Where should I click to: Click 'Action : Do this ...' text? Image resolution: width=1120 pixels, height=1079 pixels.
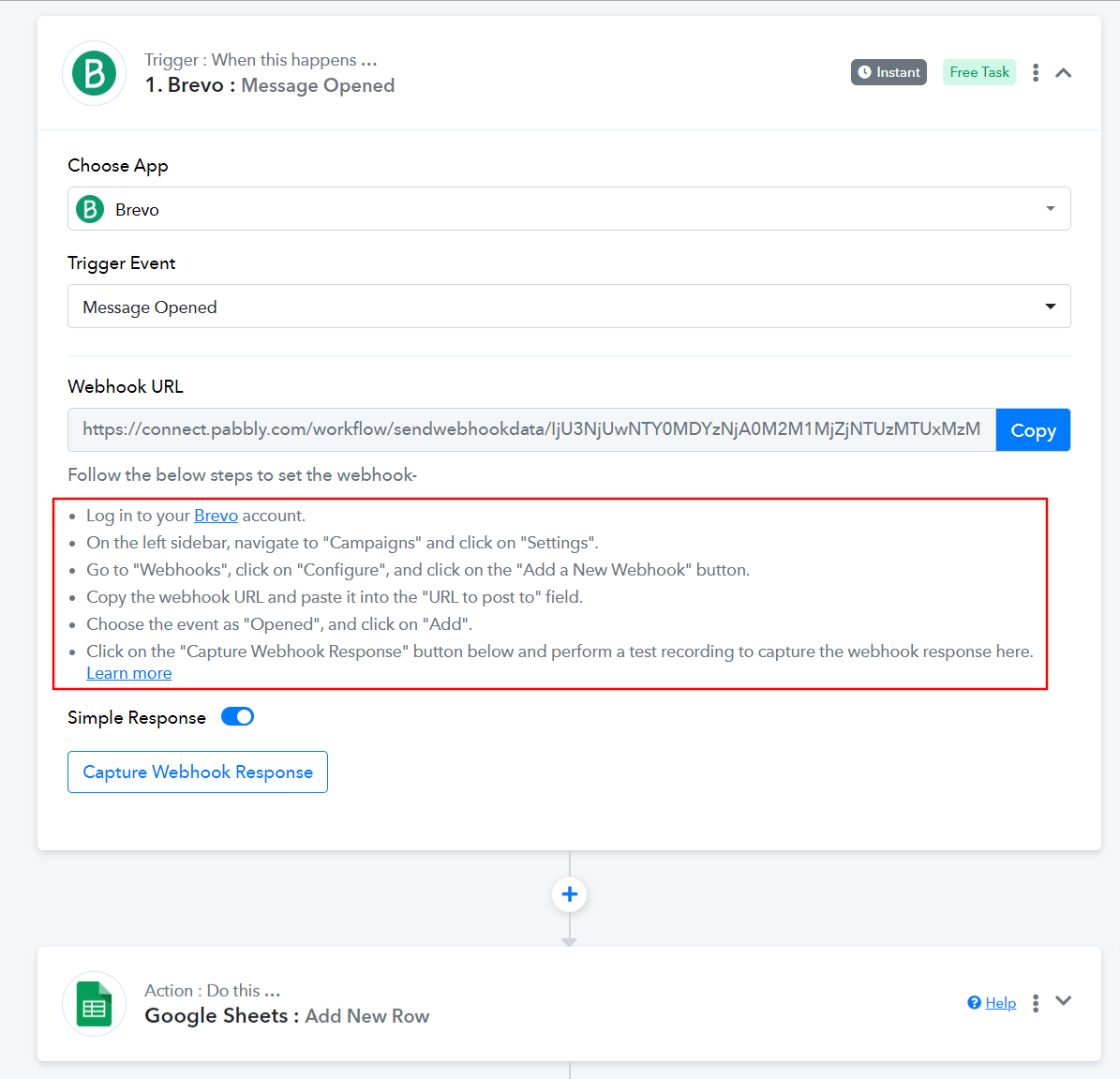212,990
